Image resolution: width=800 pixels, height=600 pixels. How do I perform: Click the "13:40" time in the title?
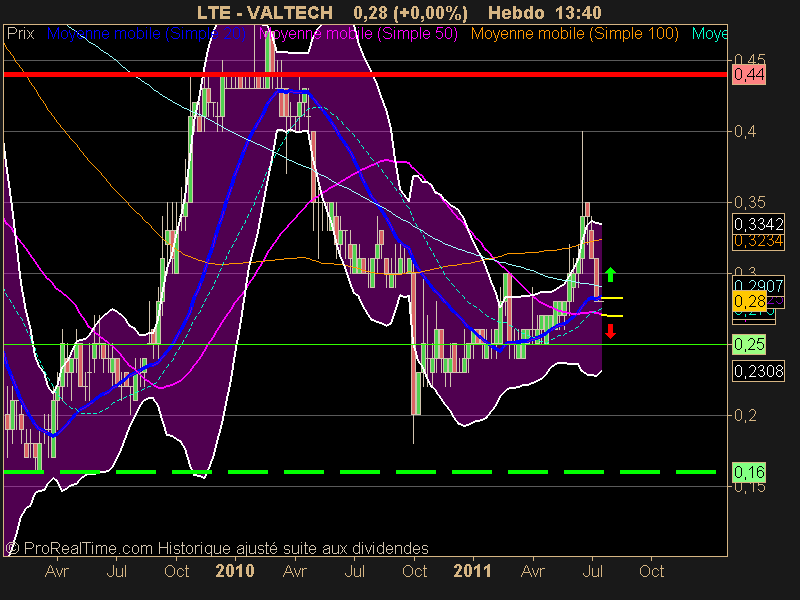tap(579, 12)
